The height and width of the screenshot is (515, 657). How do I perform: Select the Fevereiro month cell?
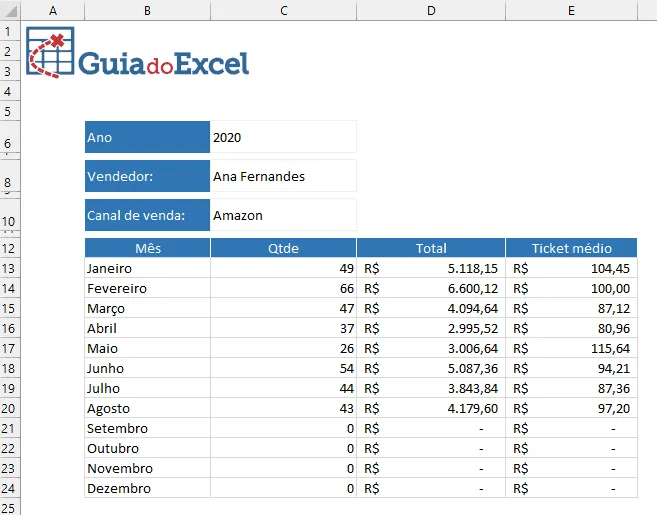coord(147,288)
